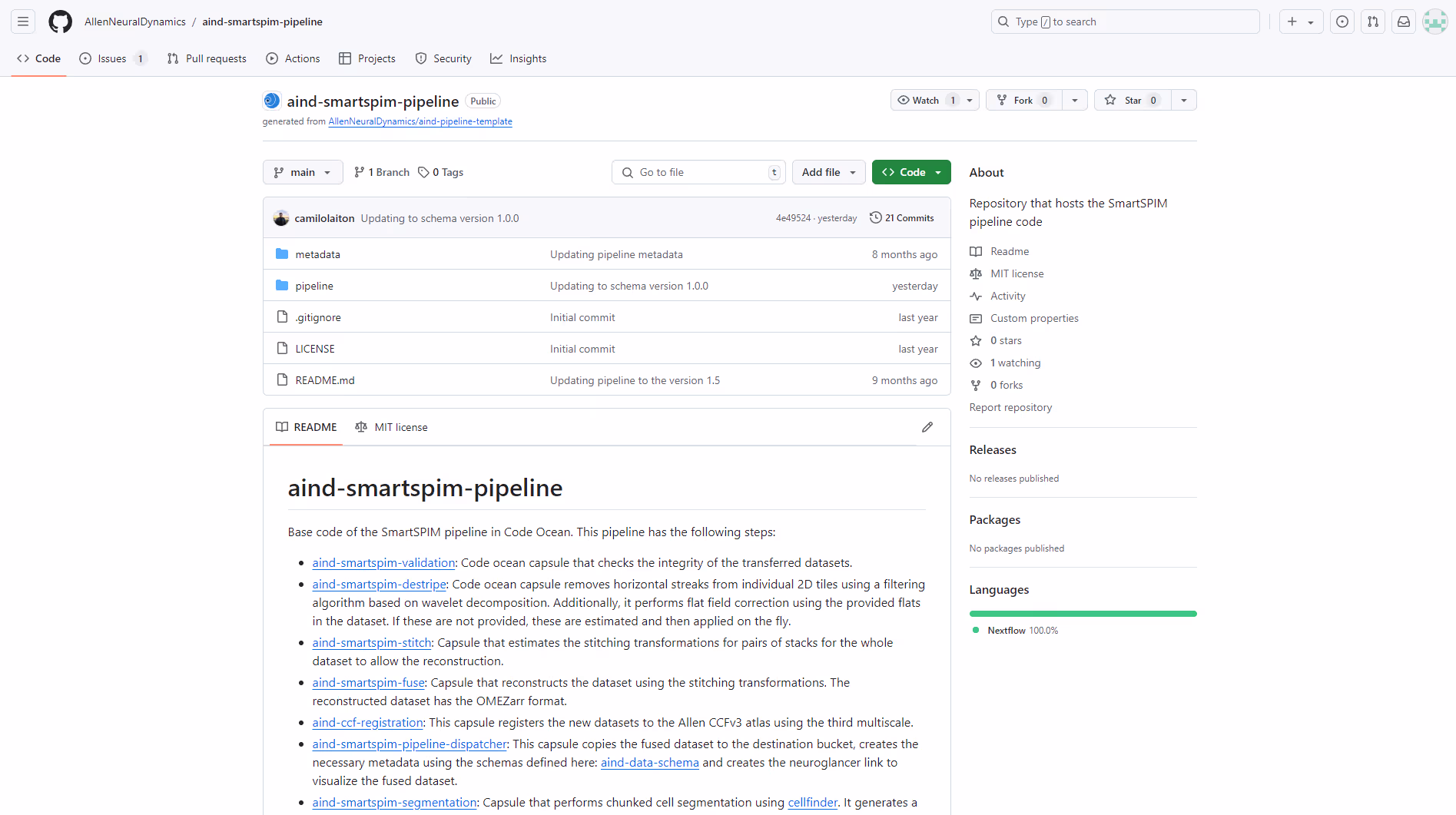Select the MIT license tab in file viewer
This screenshot has width=1456, height=815.
coord(391,427)
